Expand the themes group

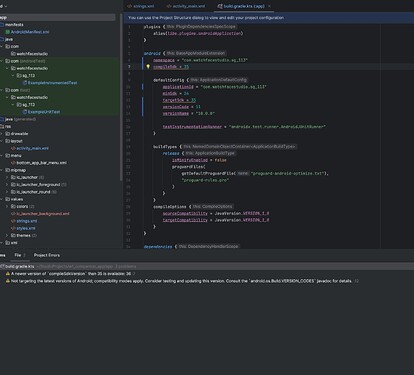[x=7, y=236]
